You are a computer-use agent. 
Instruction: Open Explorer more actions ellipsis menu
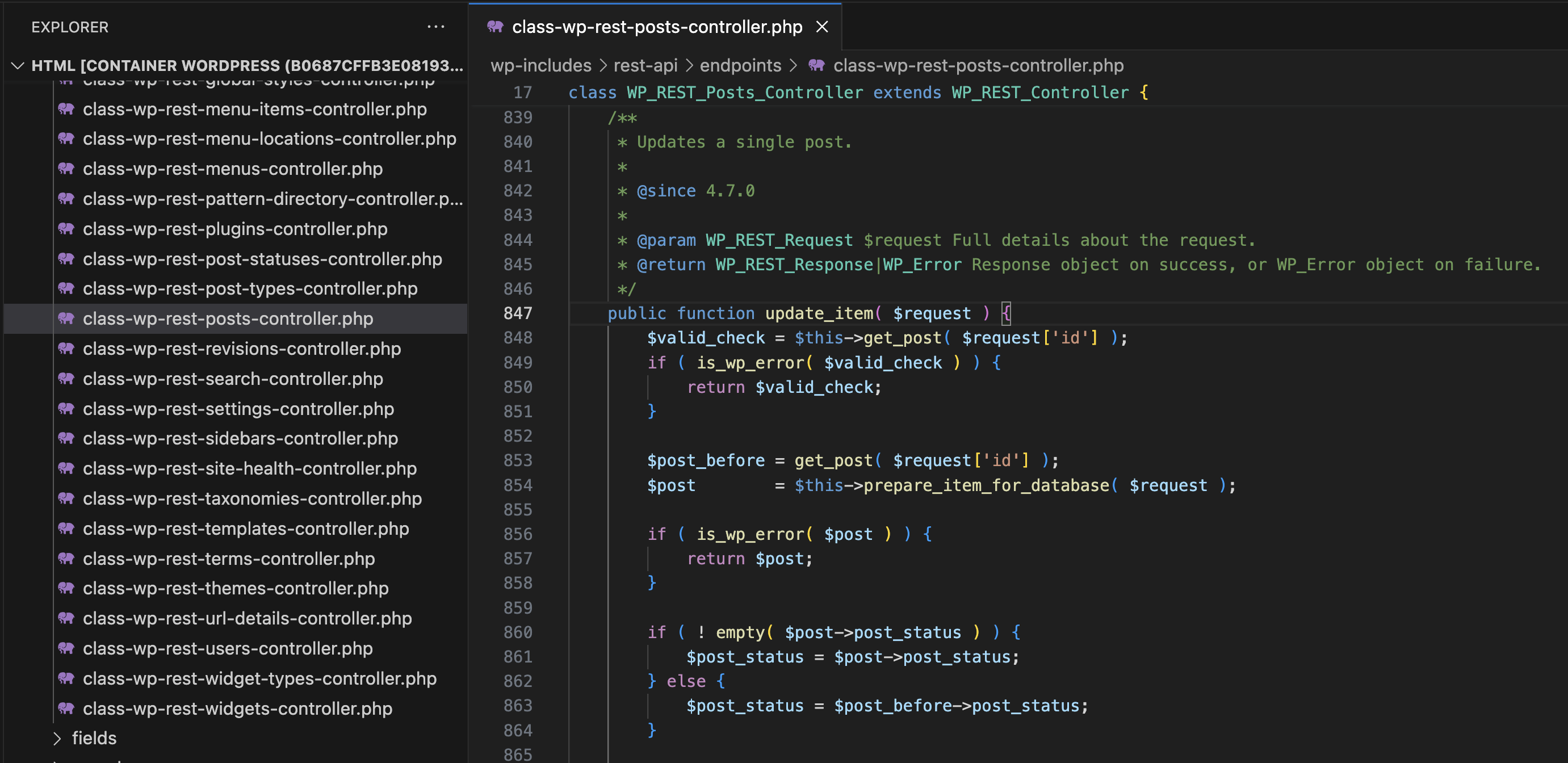click(x=436, y=27)
